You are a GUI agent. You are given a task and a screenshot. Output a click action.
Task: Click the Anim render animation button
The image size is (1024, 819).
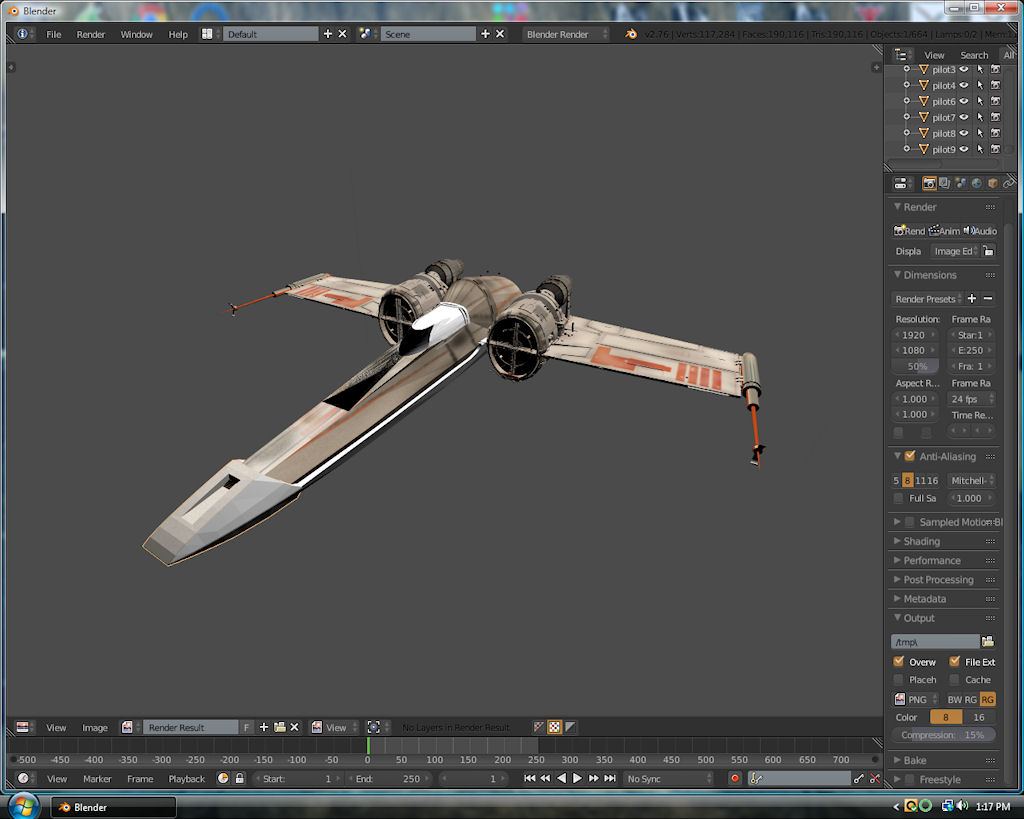[944, 231]
